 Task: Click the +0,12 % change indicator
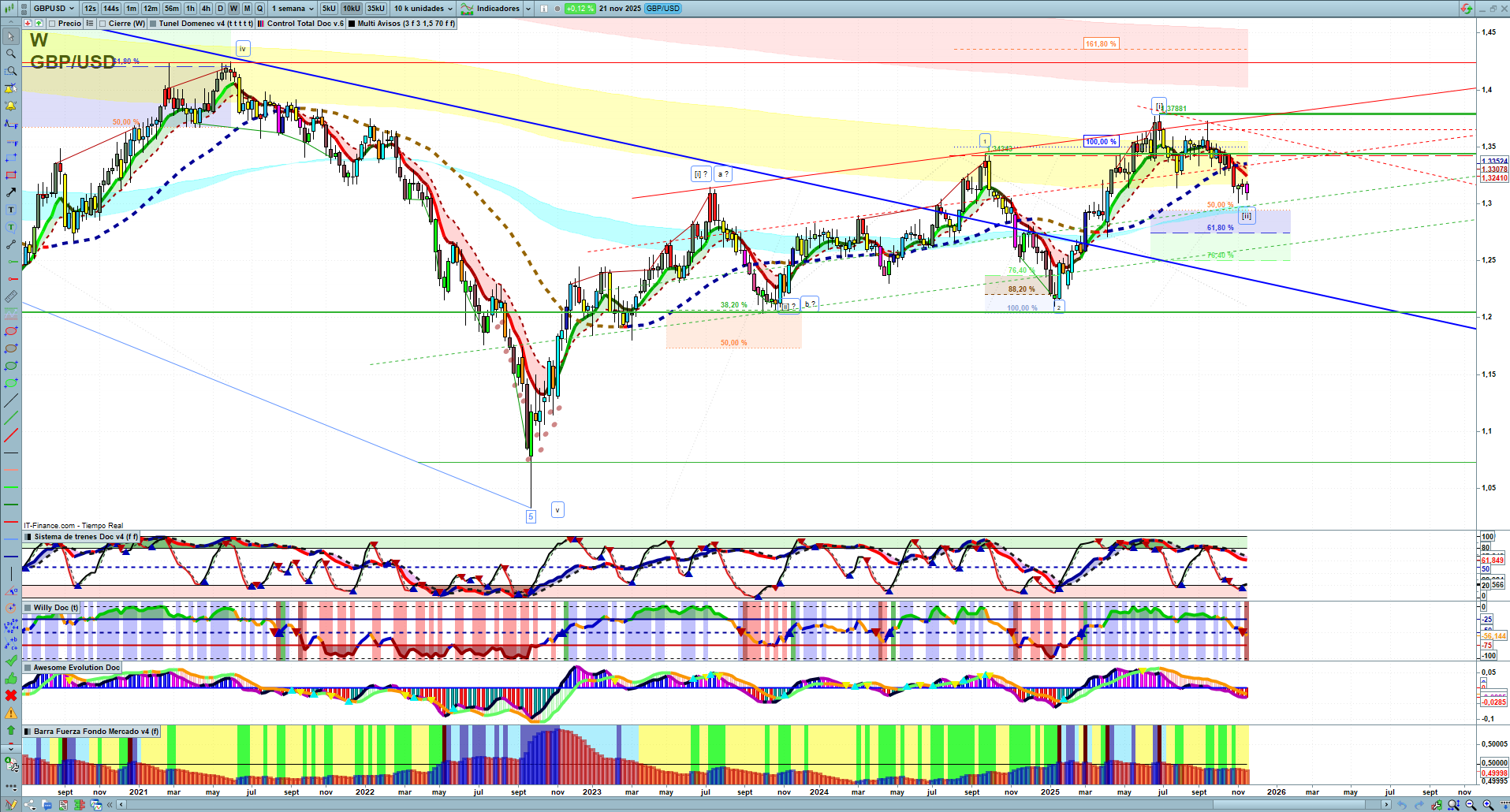pyautogui.click(x=580, y=9)
